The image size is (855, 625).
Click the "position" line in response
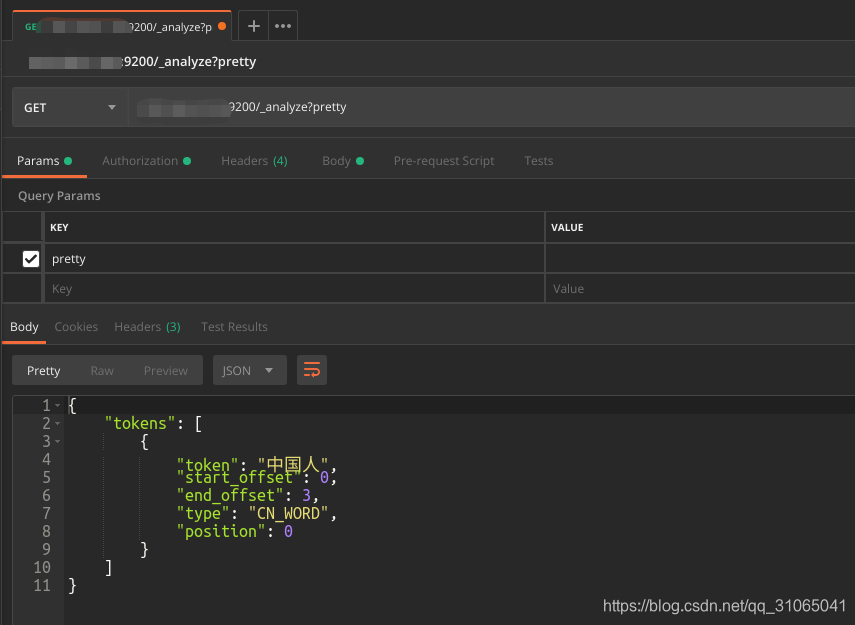coord(234,532)
